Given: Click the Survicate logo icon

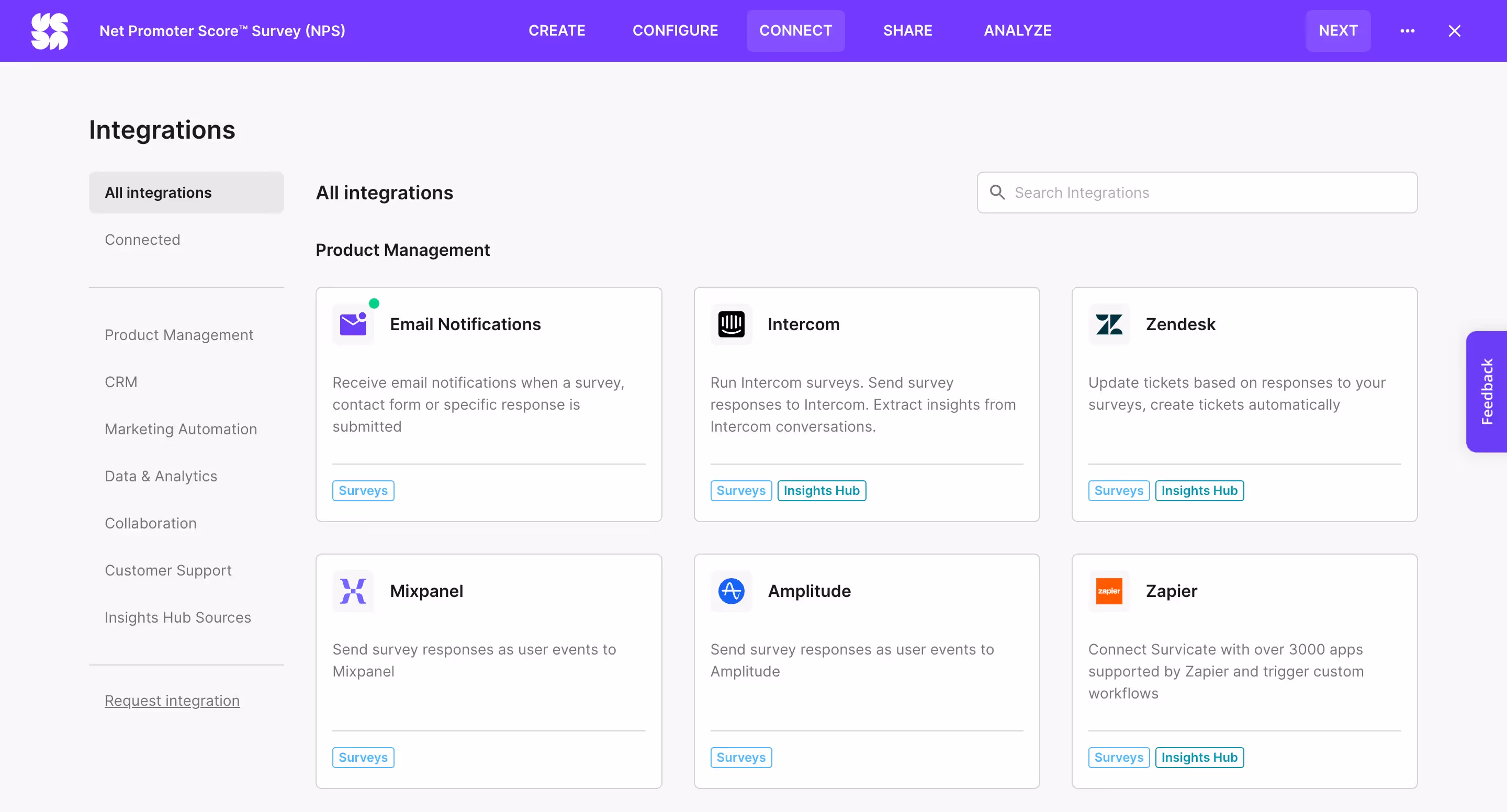Looking at the screenshot, I should pos(50,31).
